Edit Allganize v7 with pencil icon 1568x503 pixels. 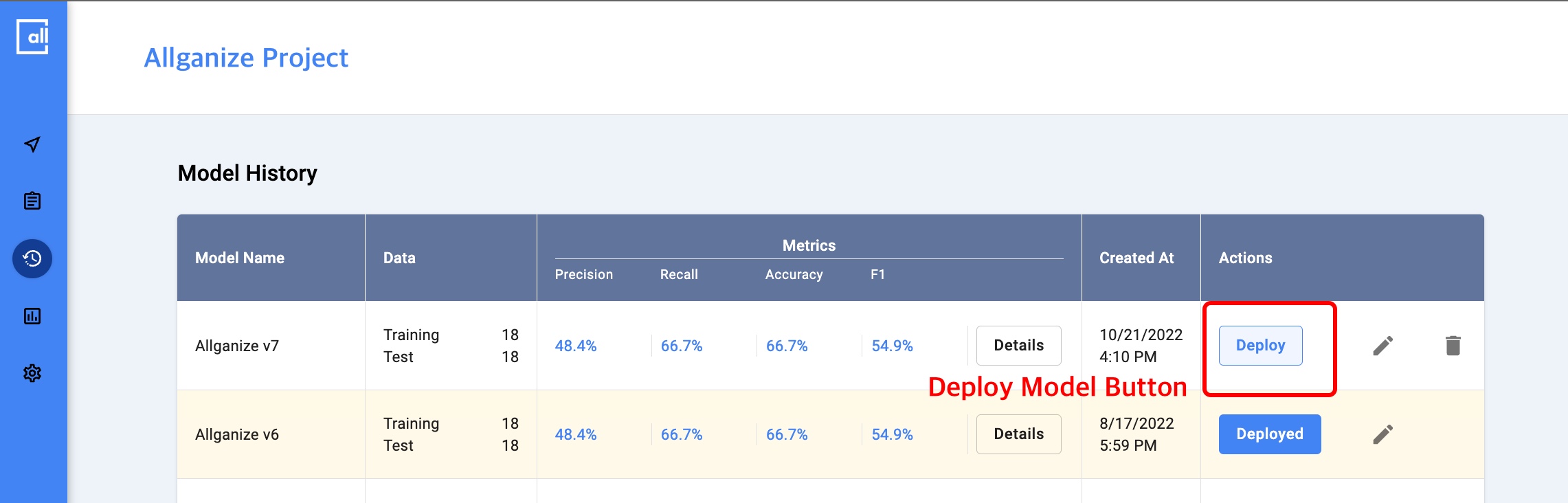(1382, 346)
